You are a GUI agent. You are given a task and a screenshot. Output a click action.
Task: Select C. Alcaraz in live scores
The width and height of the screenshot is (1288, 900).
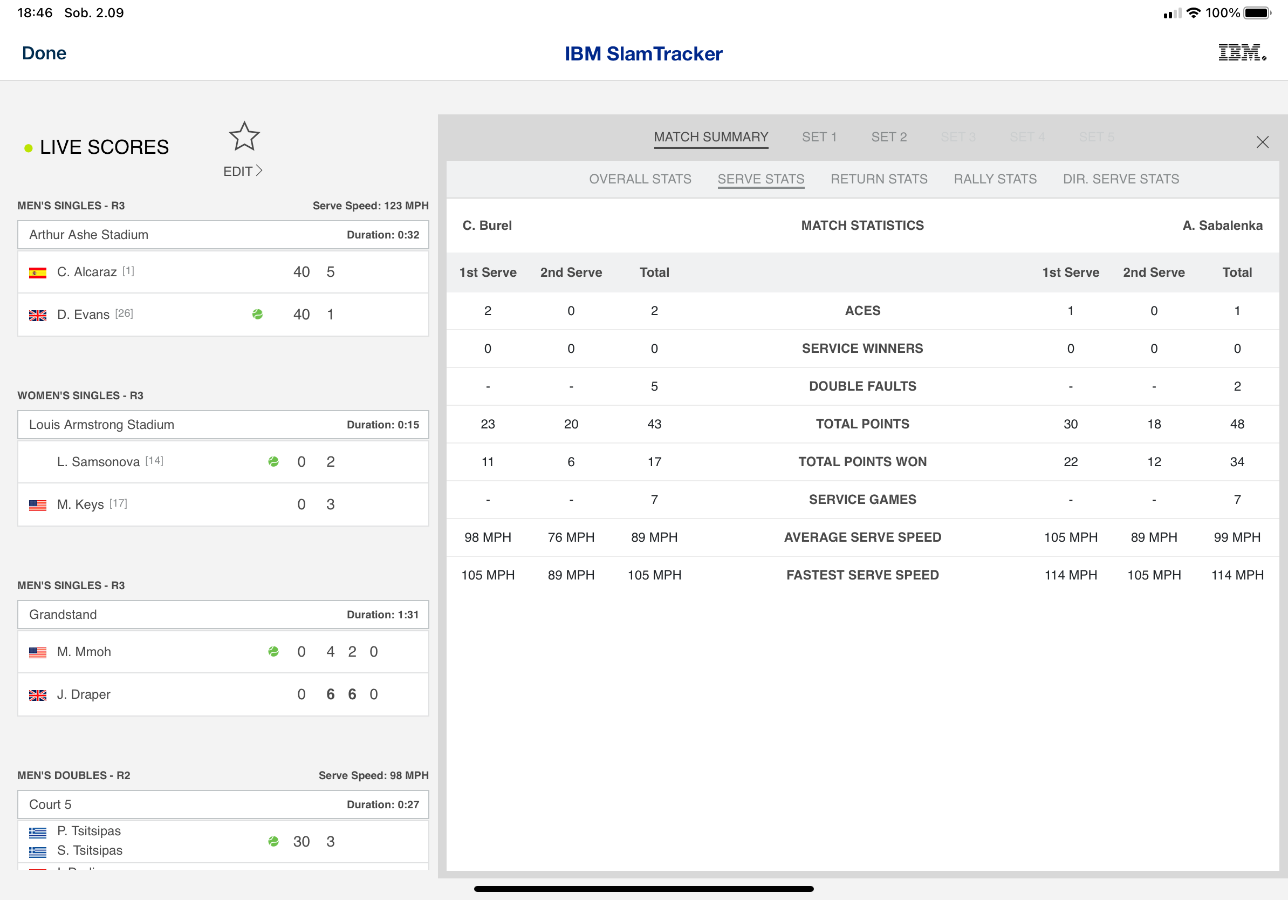pyautogui.click(x=223, y=272)
